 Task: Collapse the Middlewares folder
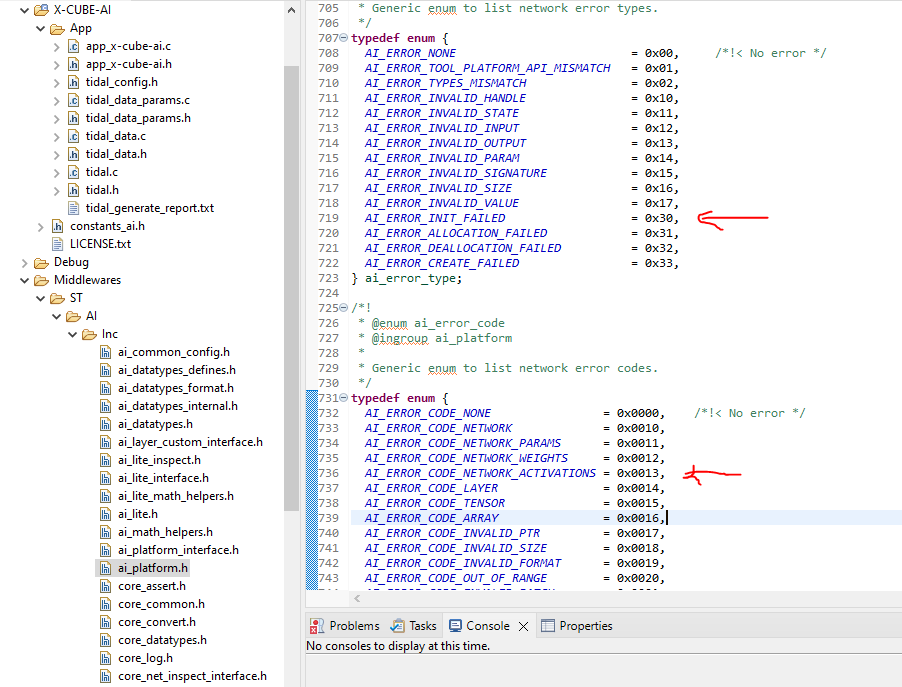(24, 280)
